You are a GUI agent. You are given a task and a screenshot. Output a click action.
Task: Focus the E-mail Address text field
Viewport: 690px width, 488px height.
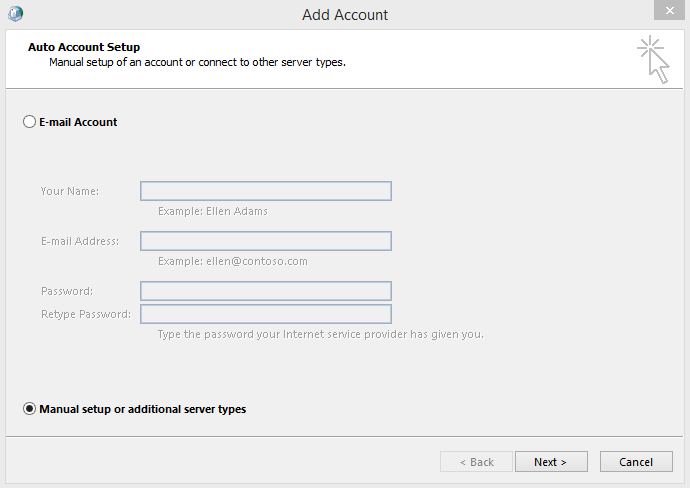[266, 241]
